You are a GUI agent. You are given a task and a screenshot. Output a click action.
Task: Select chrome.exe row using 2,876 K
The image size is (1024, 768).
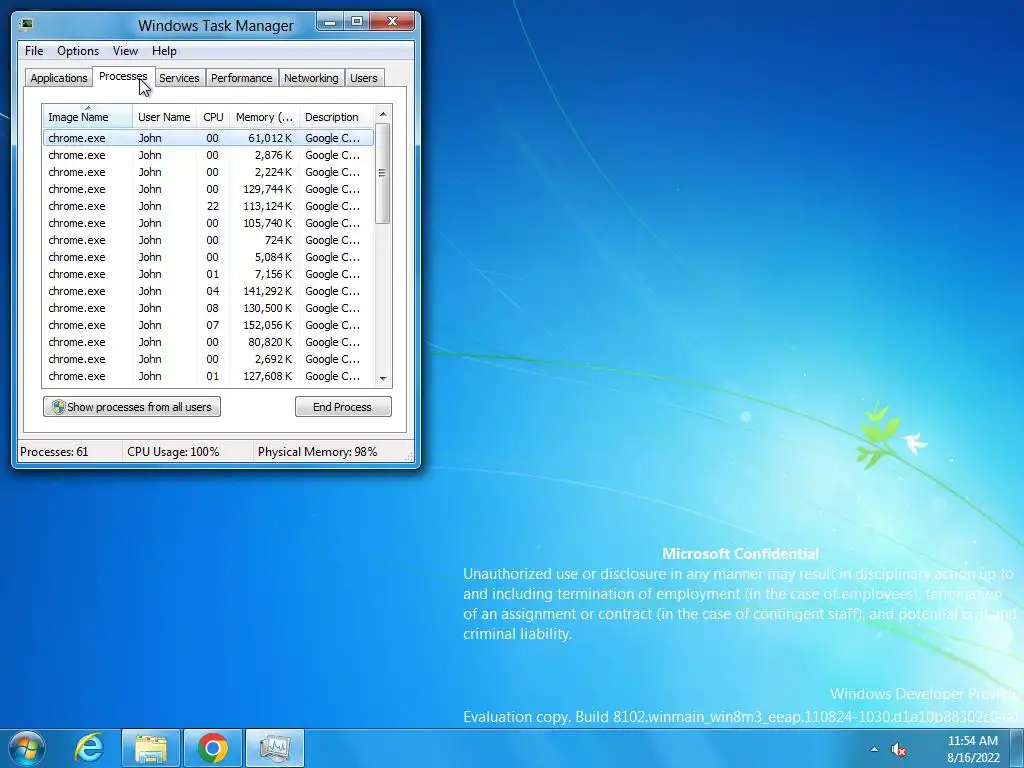pyautogui.click(x=208, y=155)
